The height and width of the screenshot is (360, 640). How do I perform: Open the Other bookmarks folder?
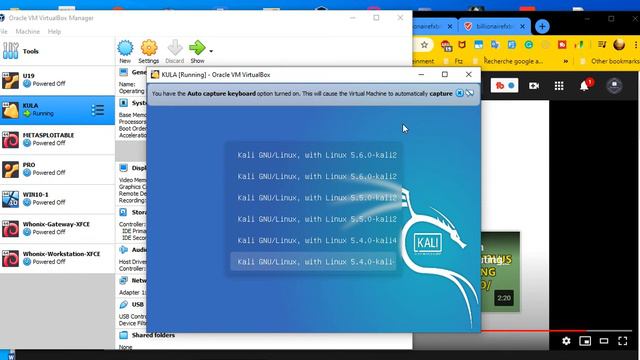[x=610, y=61]
